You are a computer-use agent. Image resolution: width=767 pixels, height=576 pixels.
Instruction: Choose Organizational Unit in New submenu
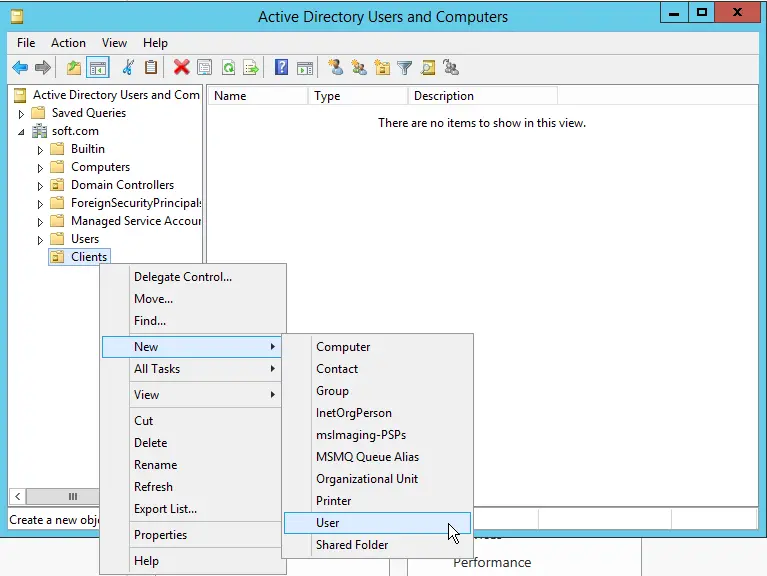367,479
